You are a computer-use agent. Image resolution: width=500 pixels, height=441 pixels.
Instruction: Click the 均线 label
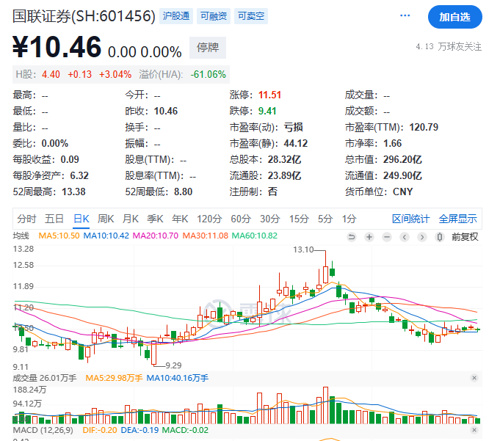pos(21,236)
